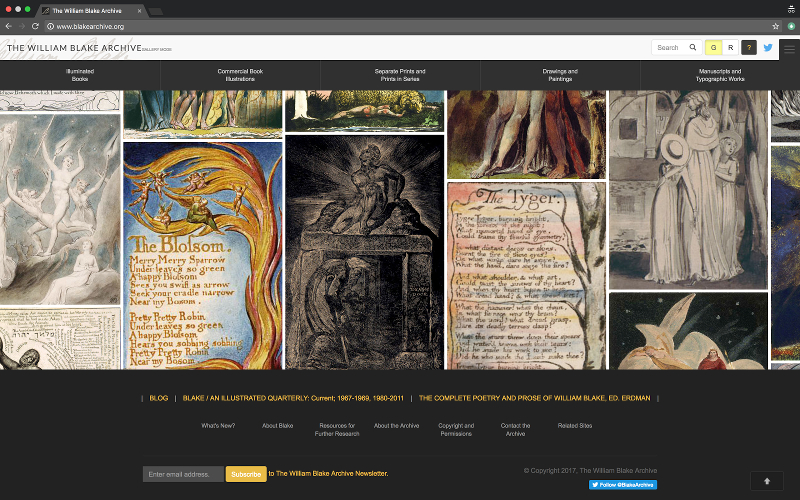Open the reclining figure by river thumbnail
Viewport: 800px width, 500px height.
[364, 111]
